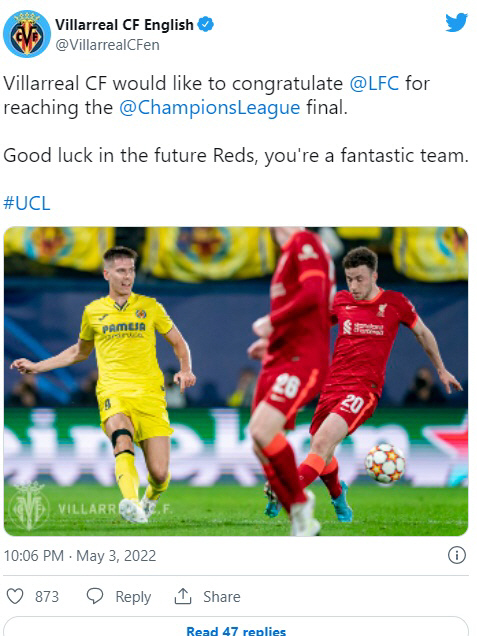Screen dimensions: 477x636
Task: Click Read 47 replies button
Action: (236, 630)
